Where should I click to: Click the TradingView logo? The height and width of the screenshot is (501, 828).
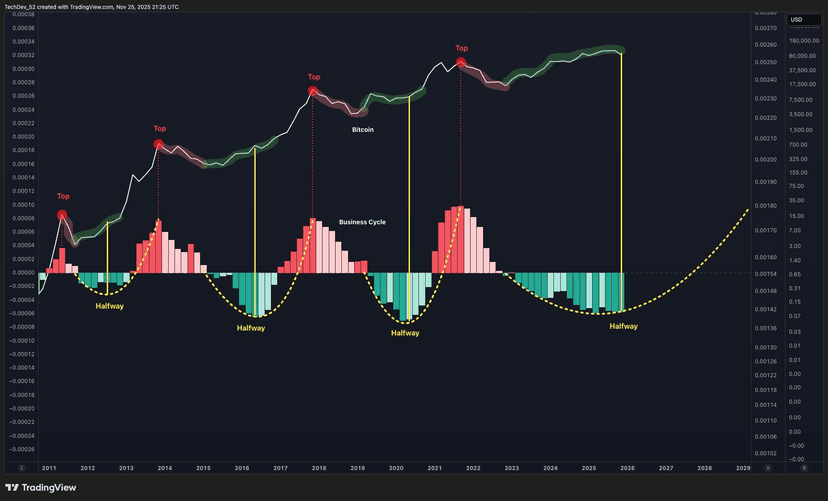pyautogui.click(x=52, y=487)
